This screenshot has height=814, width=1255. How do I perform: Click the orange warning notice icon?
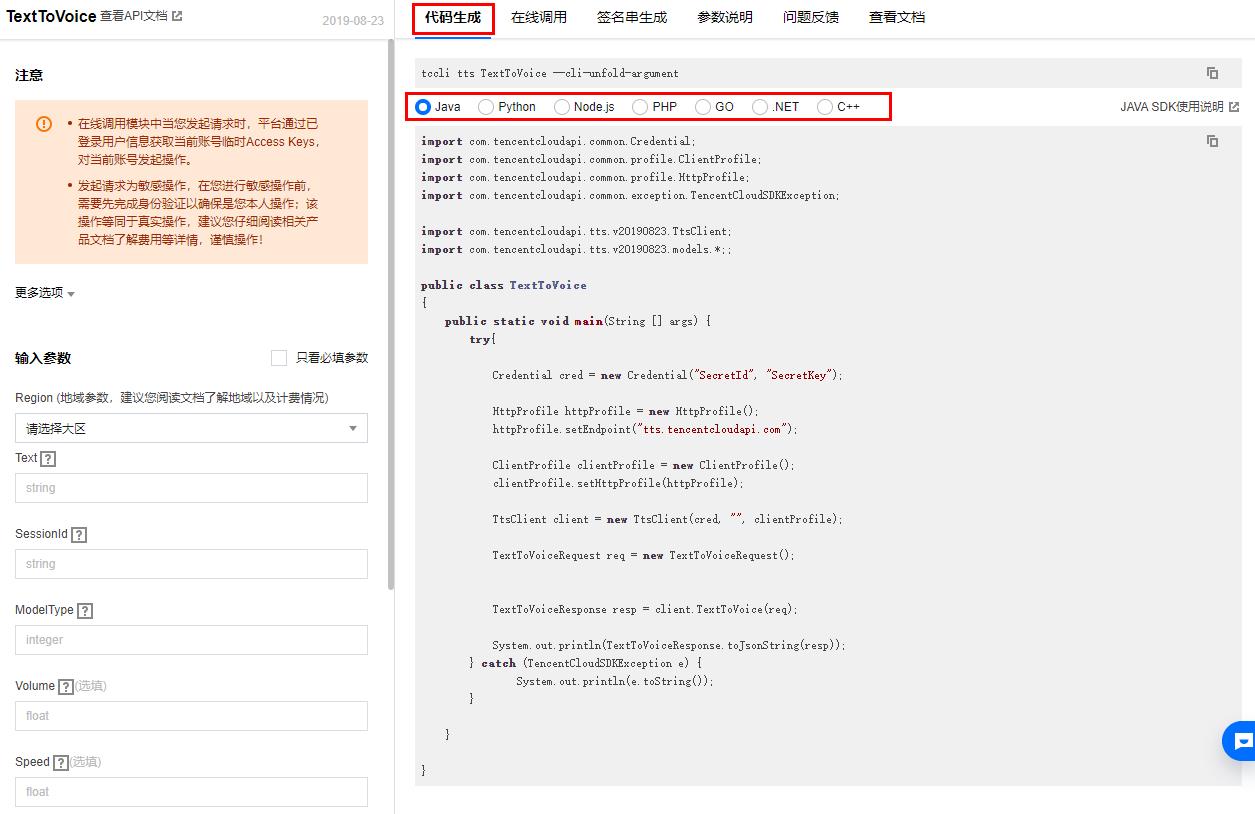(x=44, y=124)
